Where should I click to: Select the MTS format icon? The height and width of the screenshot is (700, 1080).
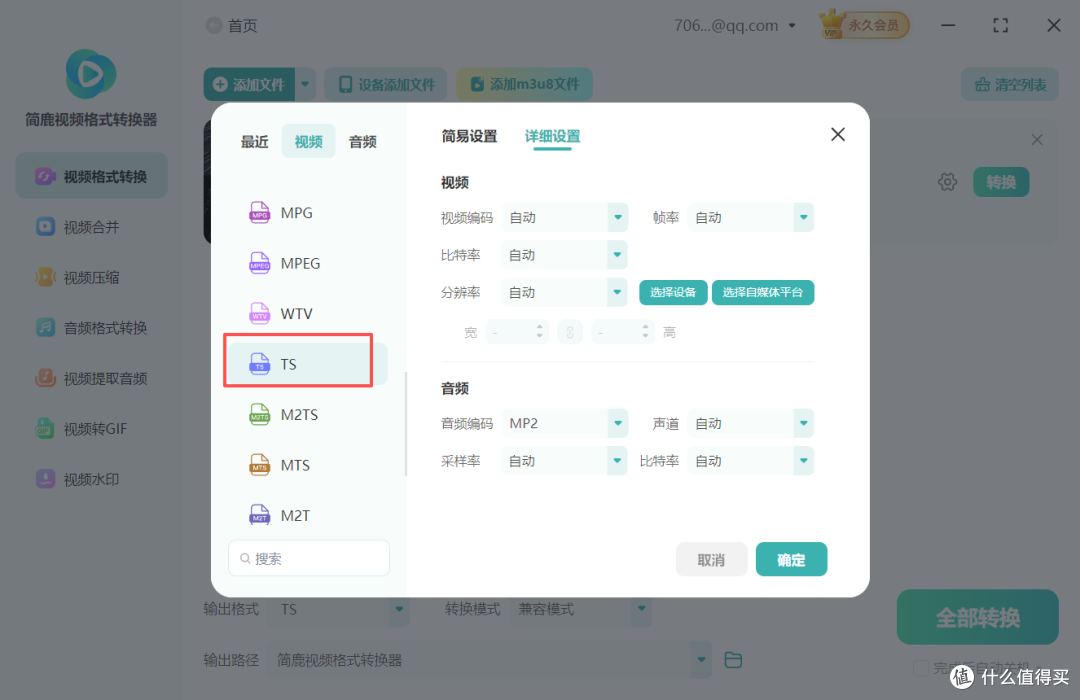point(259,464)
